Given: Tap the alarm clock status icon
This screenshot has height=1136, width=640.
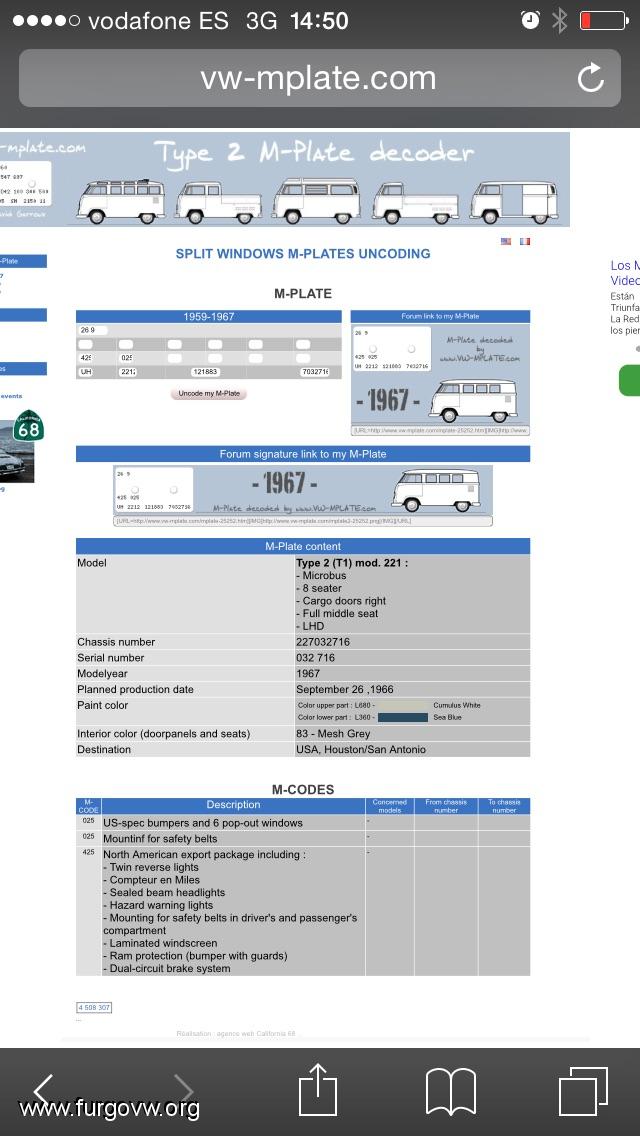Looking at the screenshot, I should pos(530,20).
